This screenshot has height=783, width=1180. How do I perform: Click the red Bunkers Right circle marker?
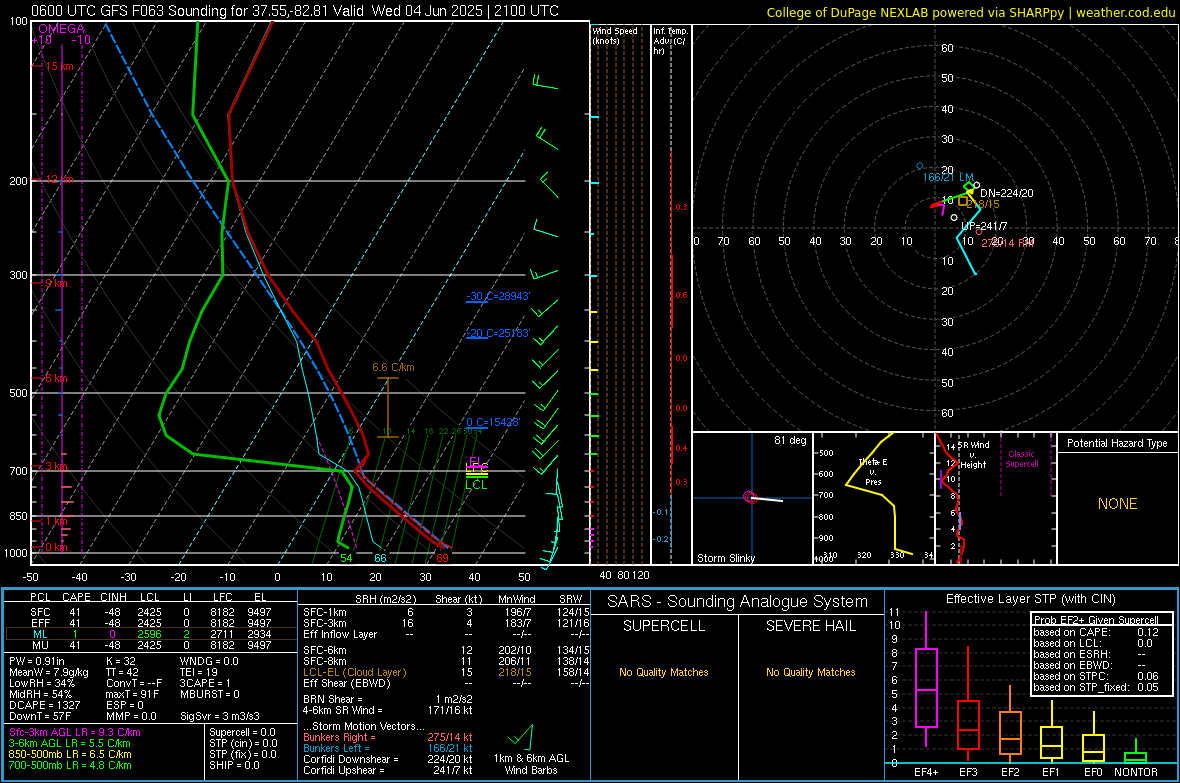[x=979, y=232]
